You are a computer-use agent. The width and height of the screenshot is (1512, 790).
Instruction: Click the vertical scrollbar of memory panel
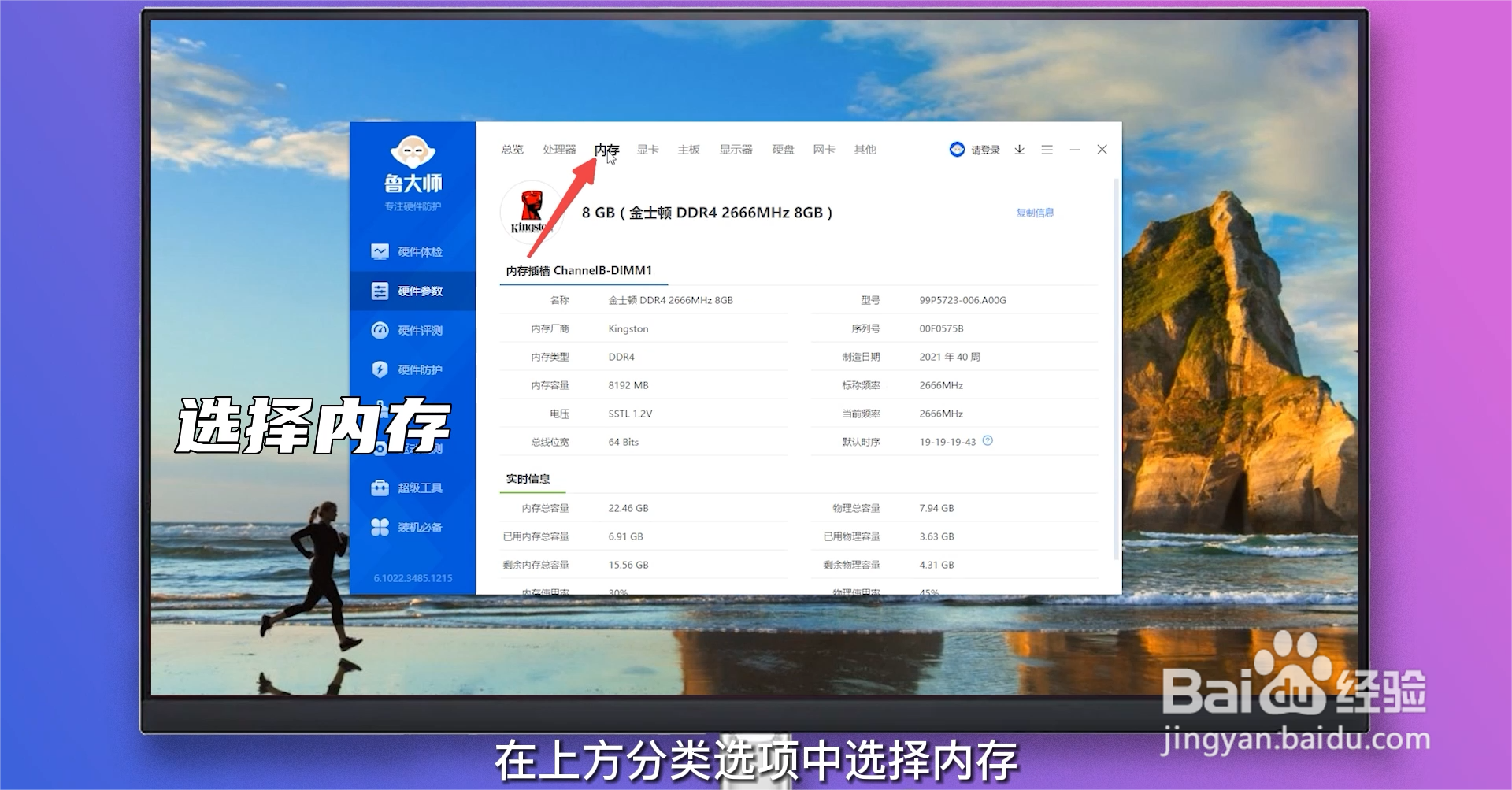[1115, 369]
